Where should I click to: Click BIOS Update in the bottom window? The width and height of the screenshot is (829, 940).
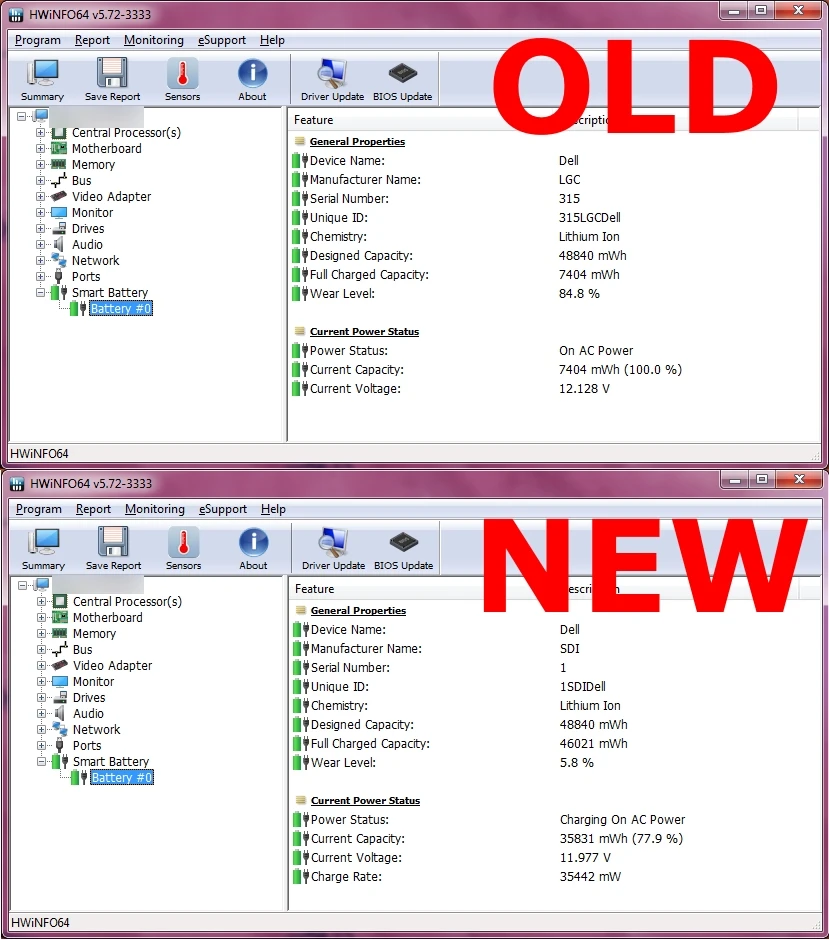click(x=403, y=549)
